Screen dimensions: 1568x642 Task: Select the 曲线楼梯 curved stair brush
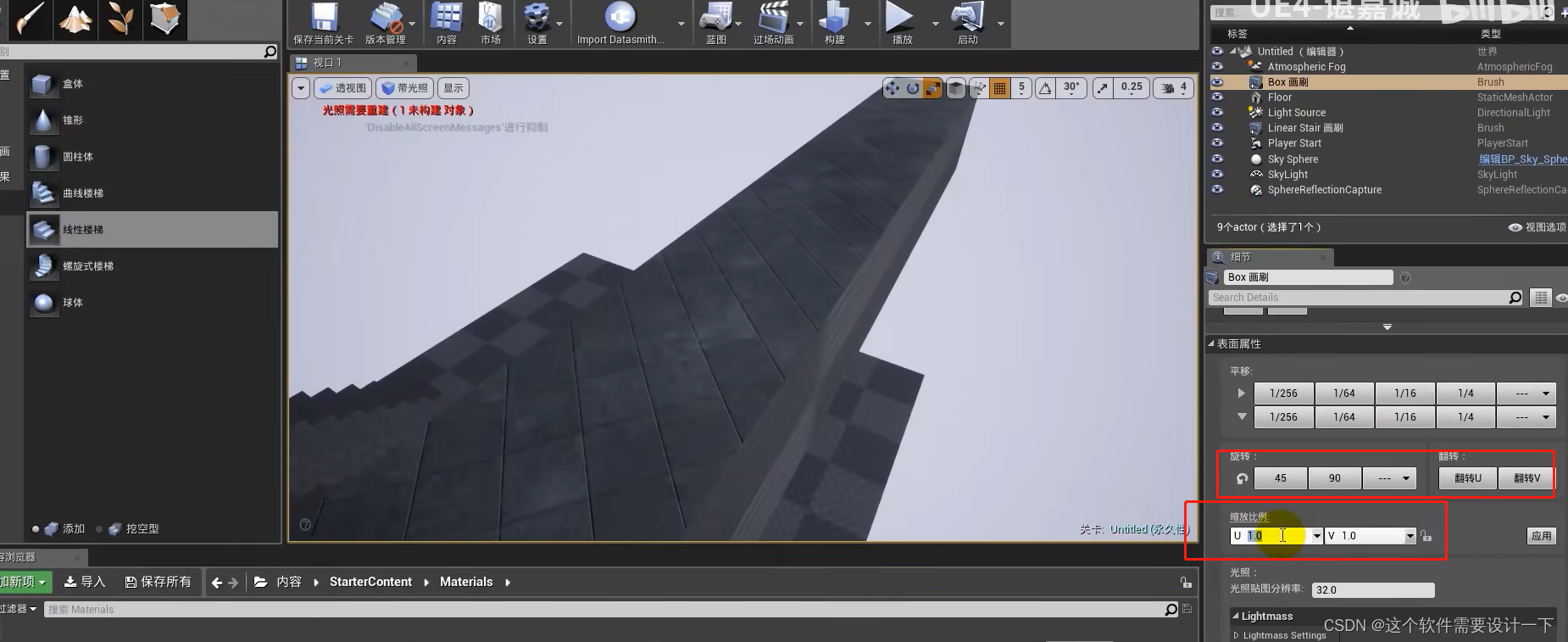pos(153,193)
